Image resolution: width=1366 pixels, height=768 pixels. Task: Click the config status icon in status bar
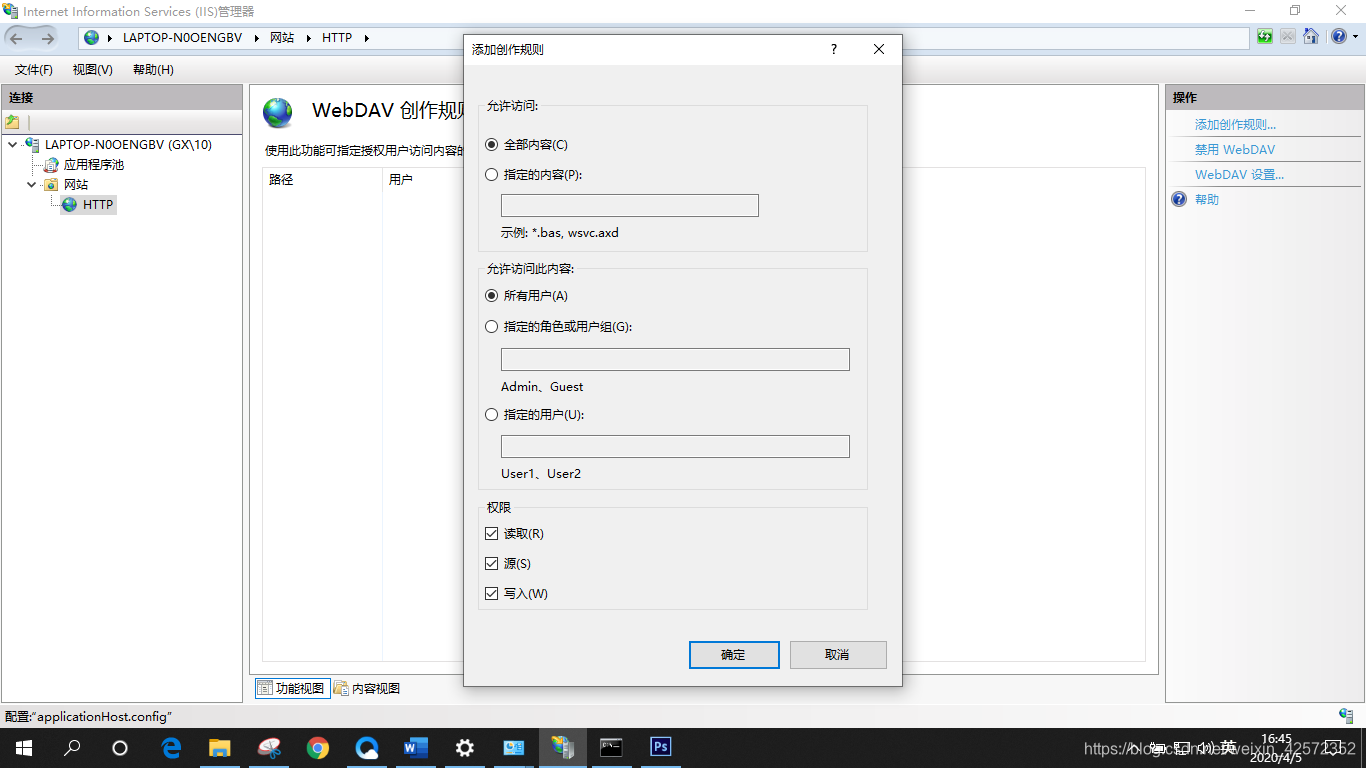(1346, 716)
